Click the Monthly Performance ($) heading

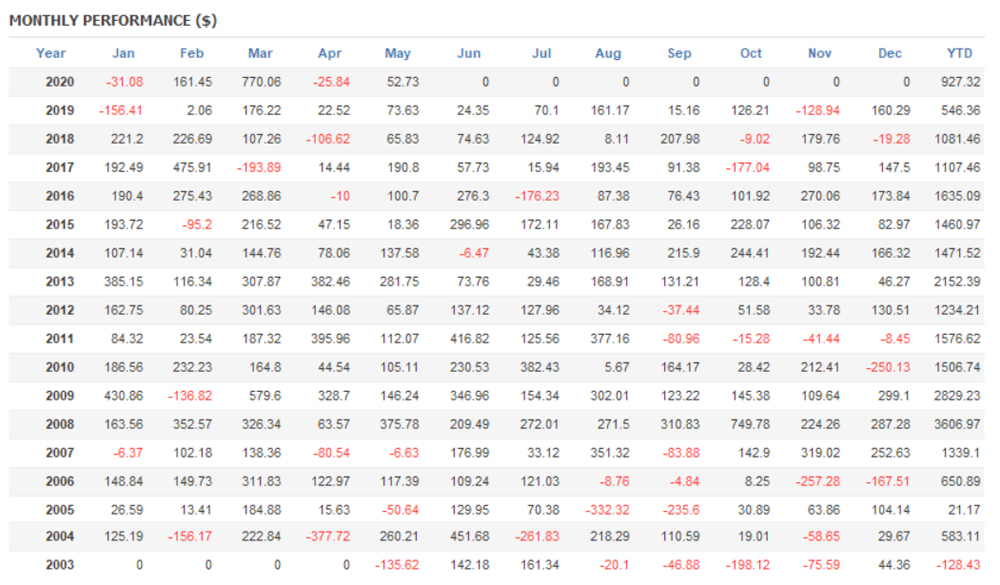(113, 20)
